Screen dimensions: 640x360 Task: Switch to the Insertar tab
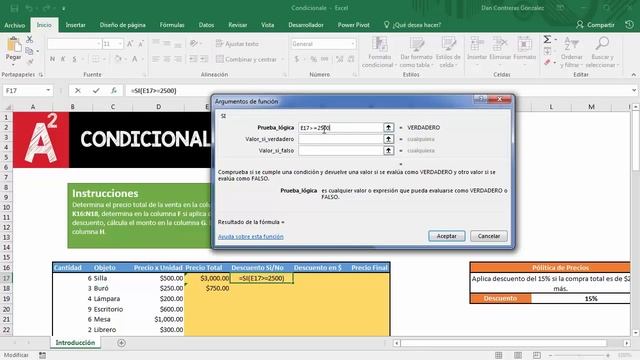(76, 25)
